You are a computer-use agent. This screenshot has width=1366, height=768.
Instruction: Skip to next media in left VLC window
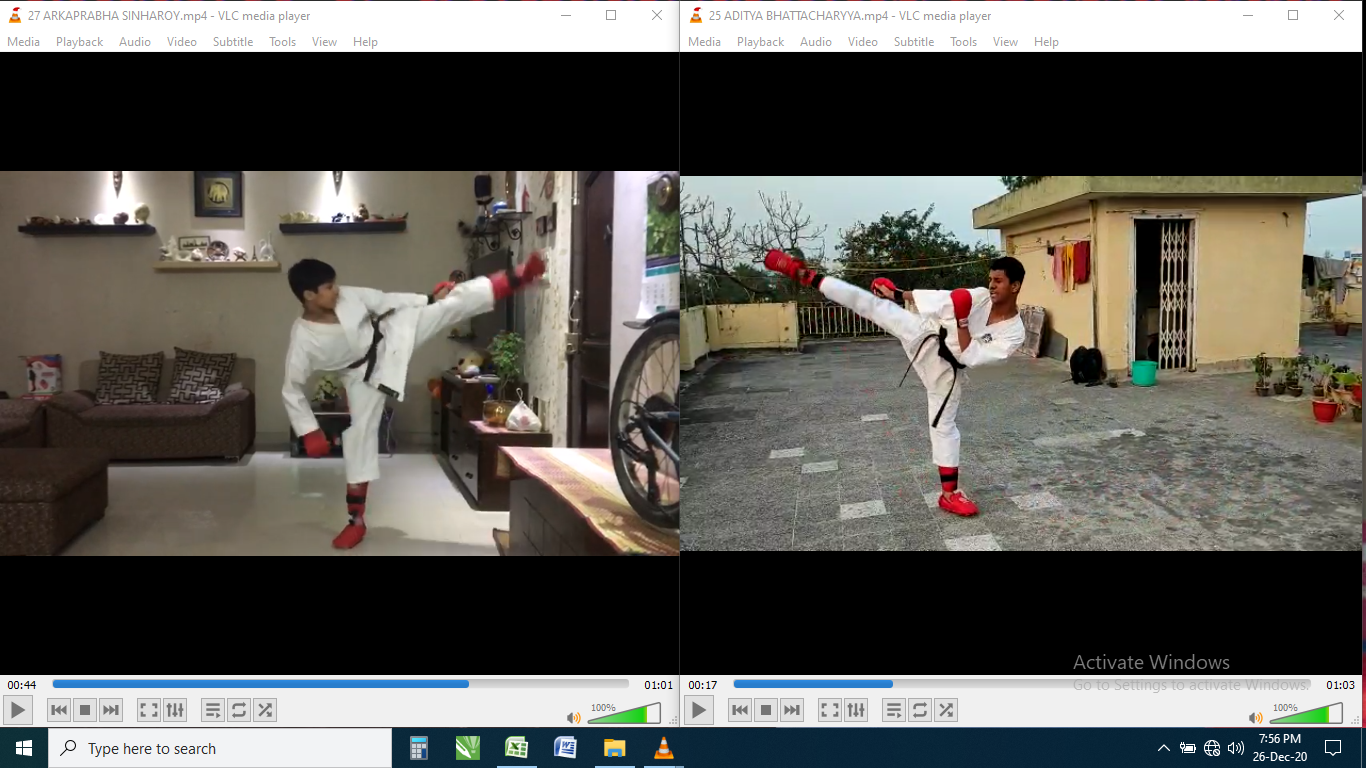coord(111,710)
